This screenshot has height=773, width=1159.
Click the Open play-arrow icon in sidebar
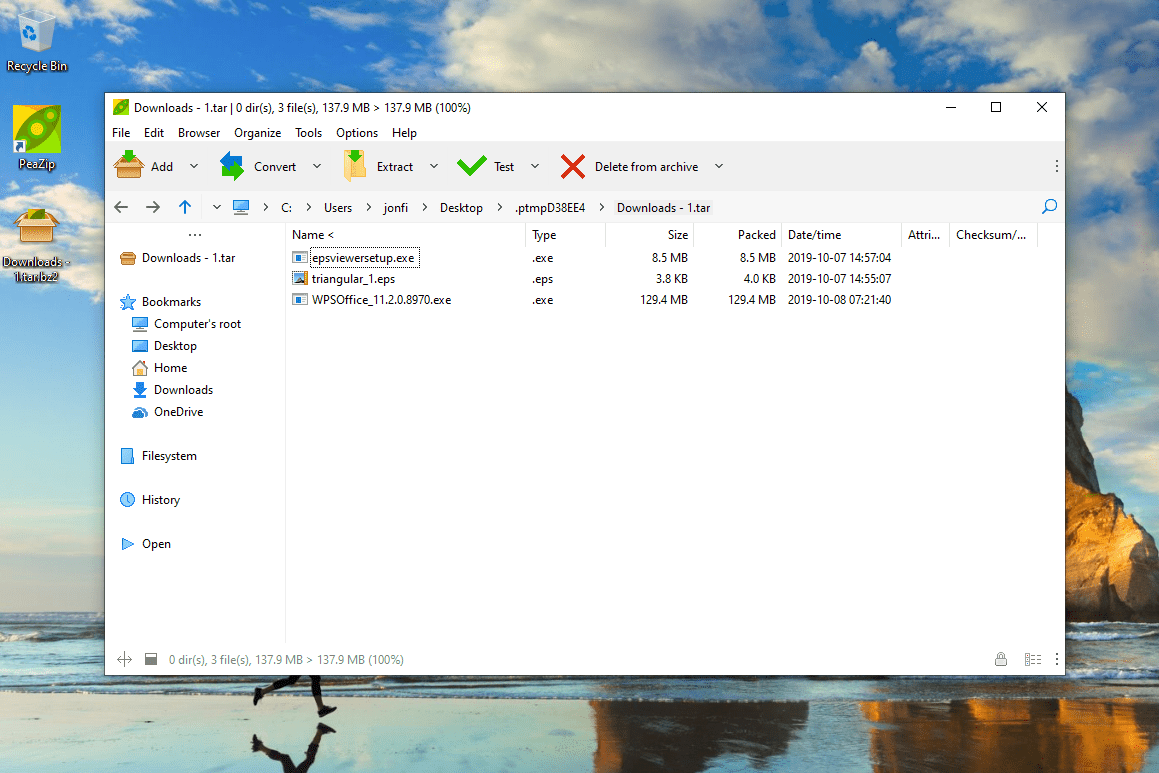[128, 544]
